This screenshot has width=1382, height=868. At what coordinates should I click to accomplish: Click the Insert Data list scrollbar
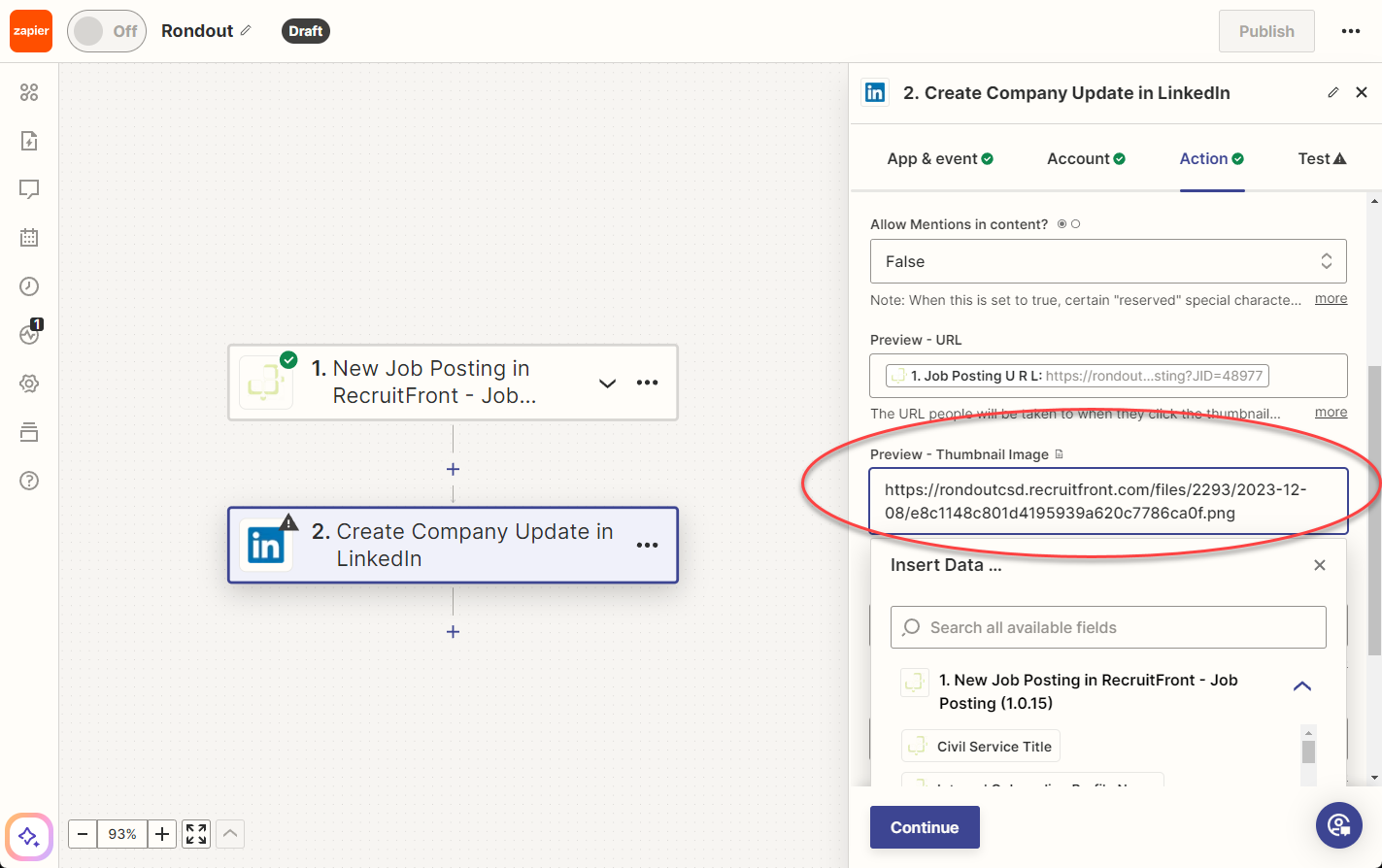1308,752
